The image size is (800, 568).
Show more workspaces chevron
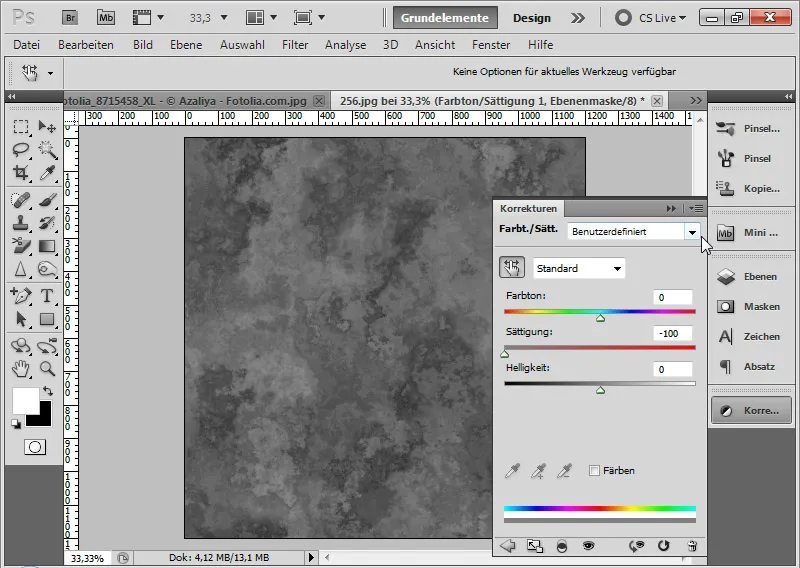(x=578, y=18)
